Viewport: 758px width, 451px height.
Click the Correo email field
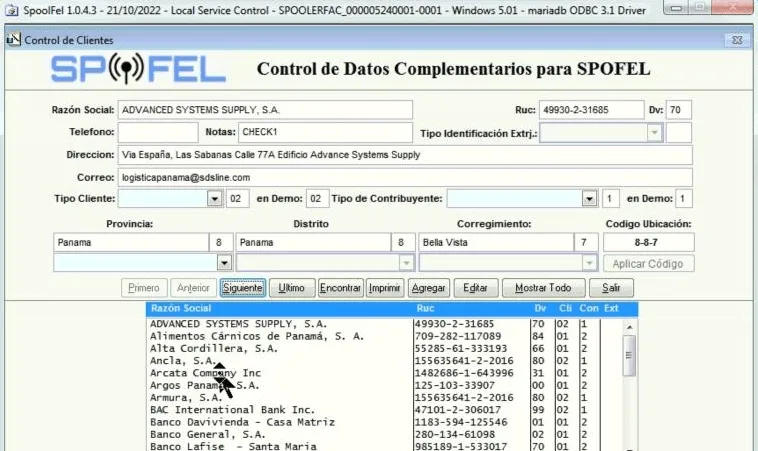405,177
